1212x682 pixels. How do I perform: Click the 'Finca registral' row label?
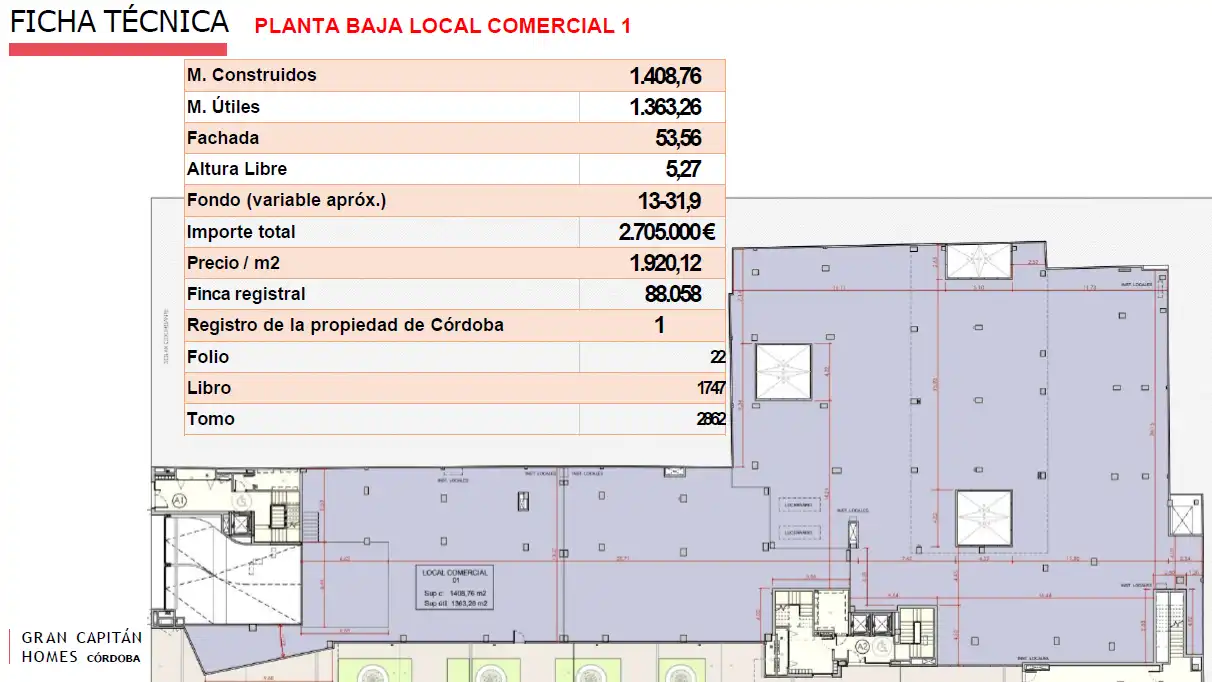246,294
